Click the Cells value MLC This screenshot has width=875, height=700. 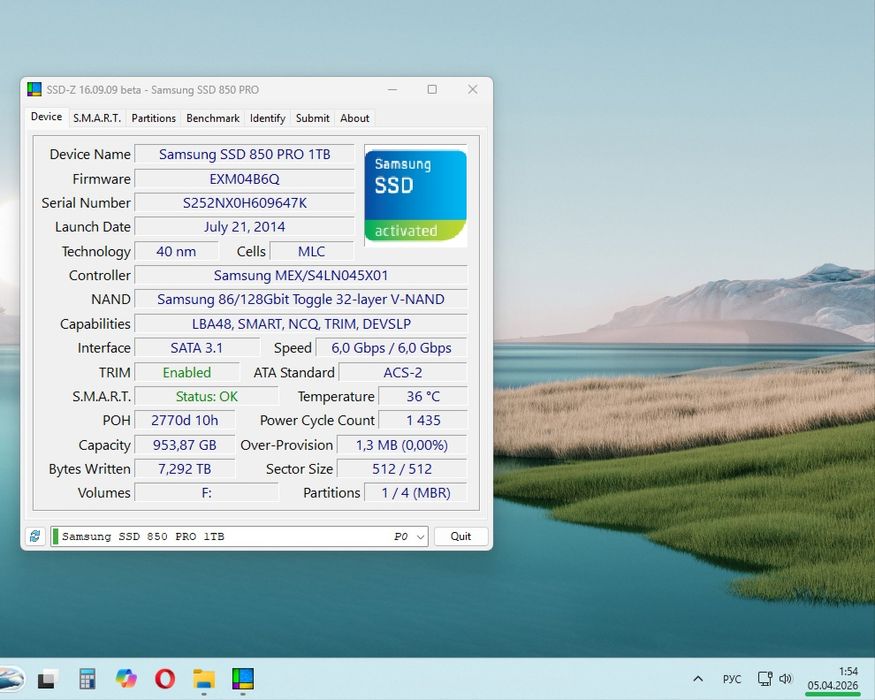(311, 251)
